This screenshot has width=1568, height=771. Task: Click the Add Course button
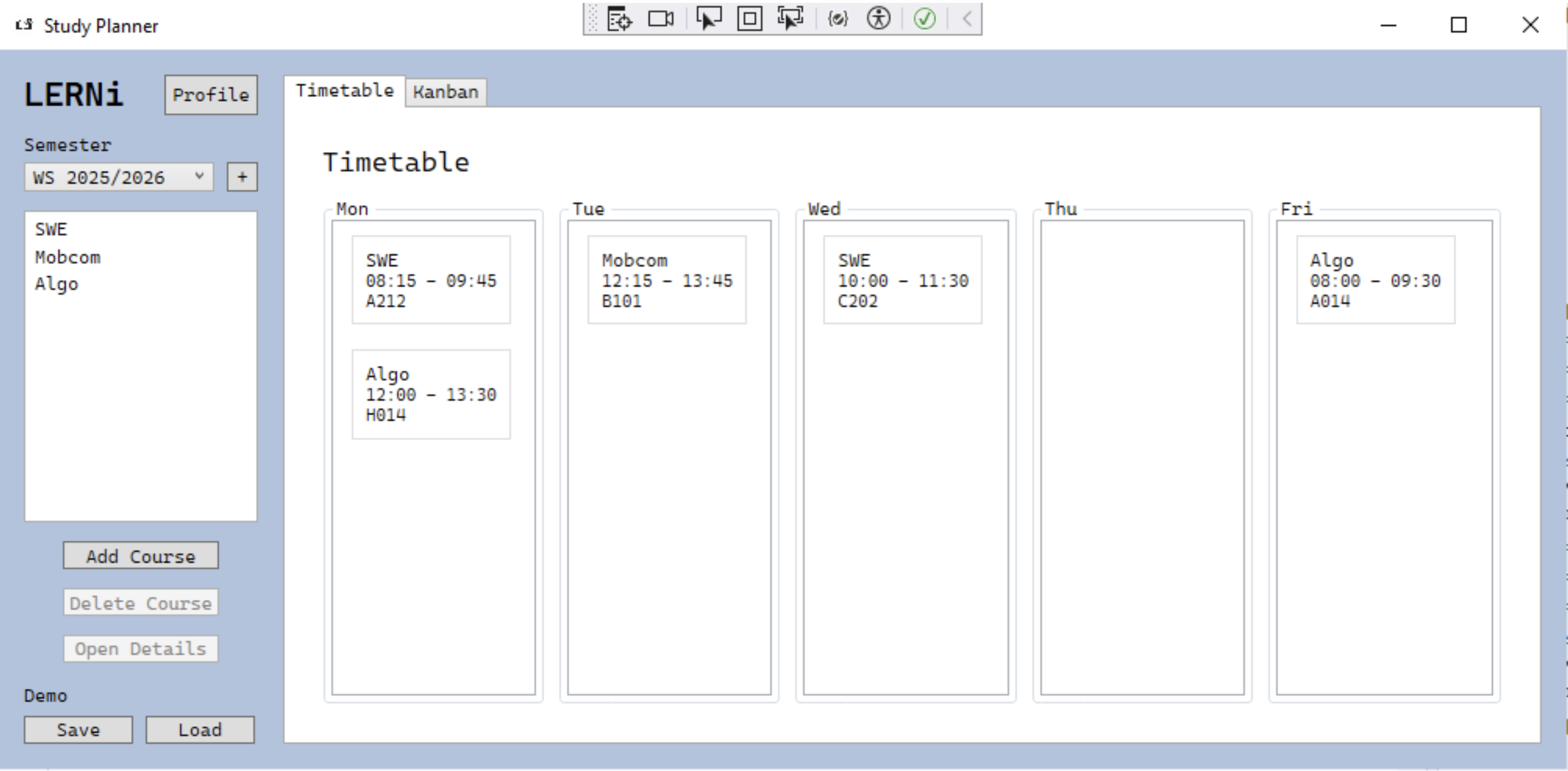click(x=140, y=555)
